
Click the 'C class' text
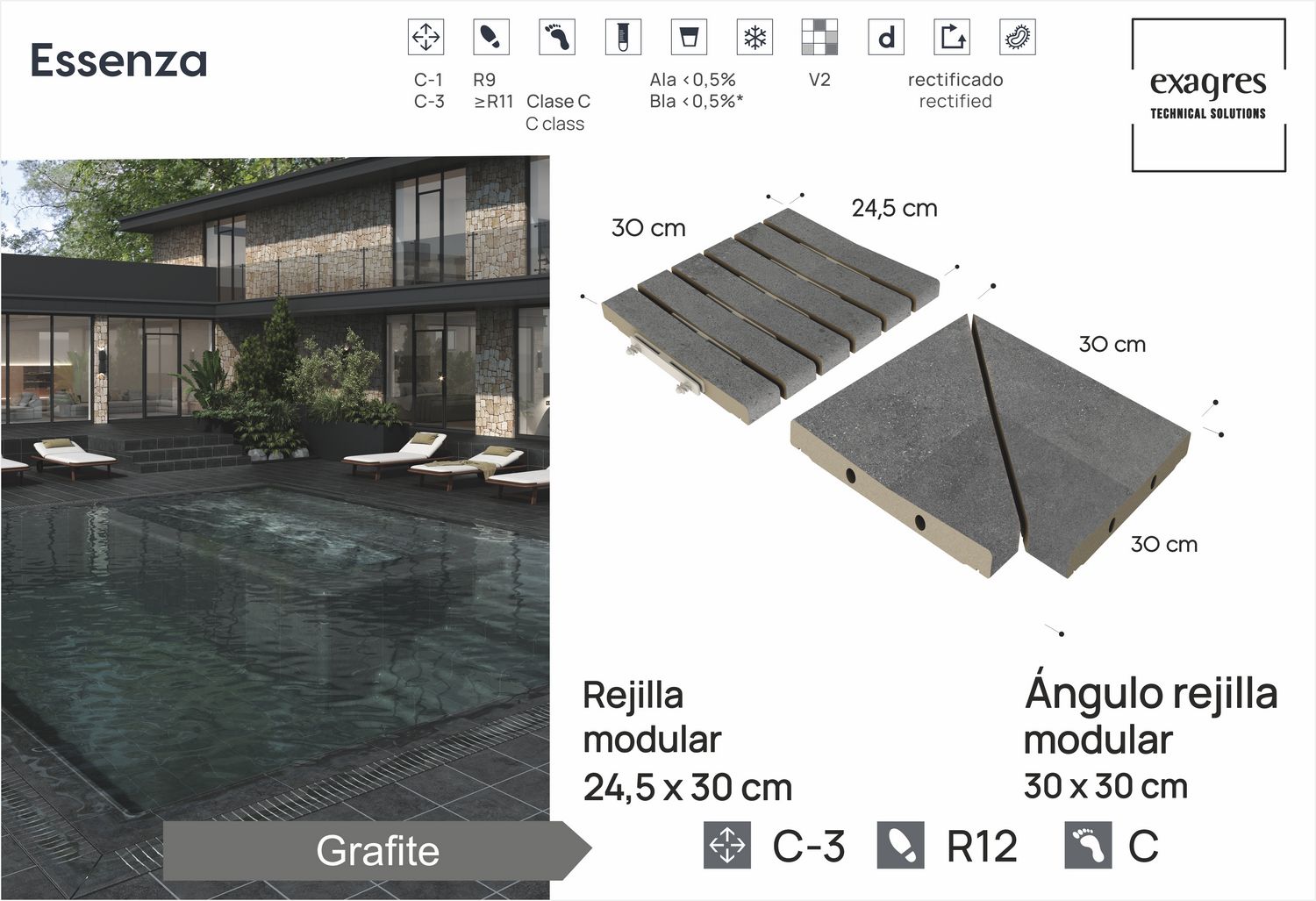(554, 125)
